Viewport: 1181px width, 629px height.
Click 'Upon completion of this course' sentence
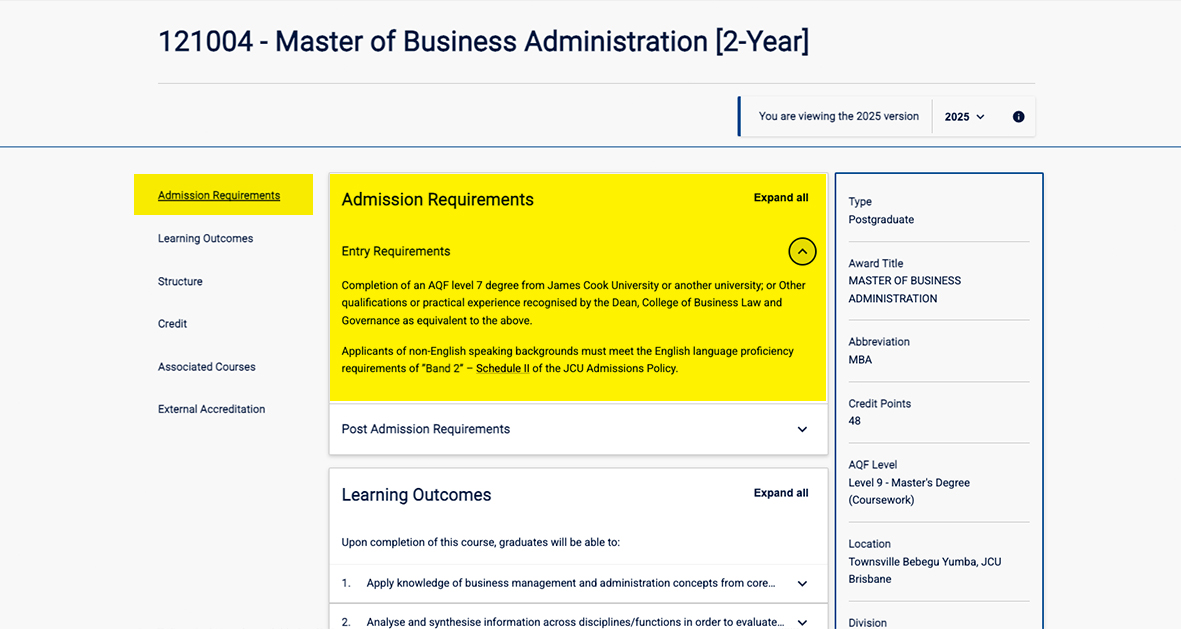click(481, 542)
